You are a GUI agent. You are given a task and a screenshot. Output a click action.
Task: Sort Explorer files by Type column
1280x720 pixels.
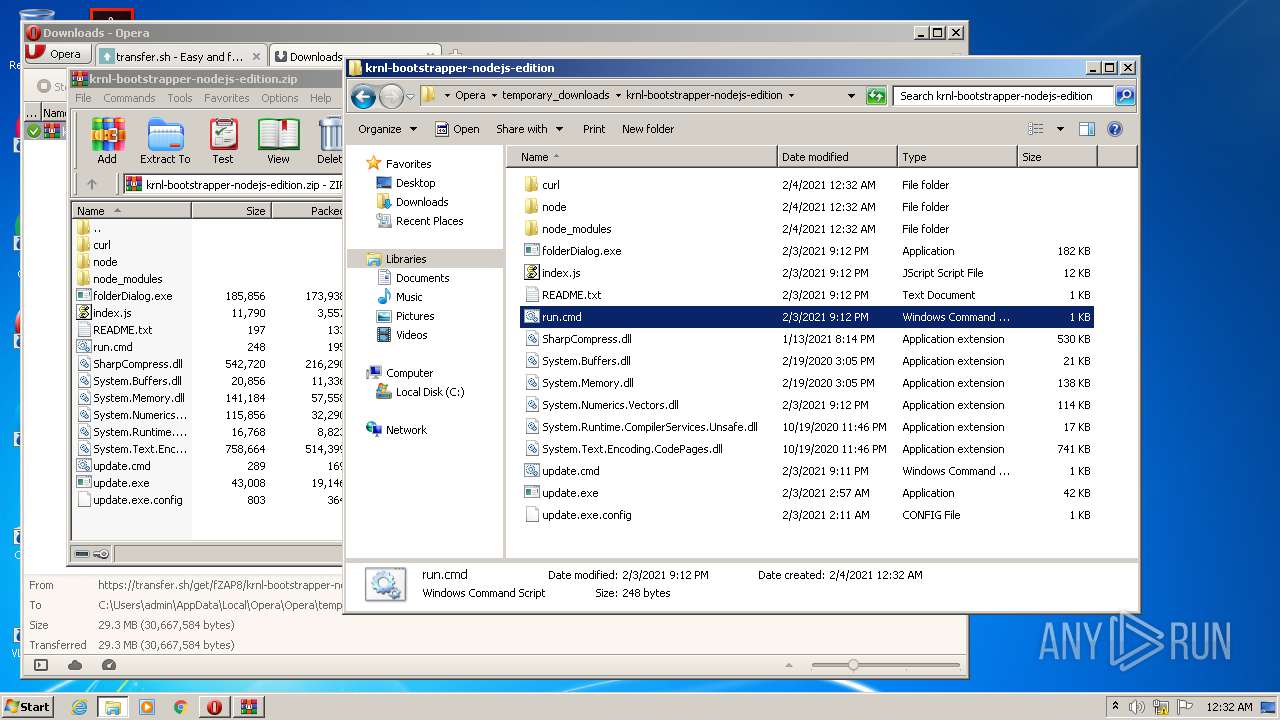tap(957, 157)
